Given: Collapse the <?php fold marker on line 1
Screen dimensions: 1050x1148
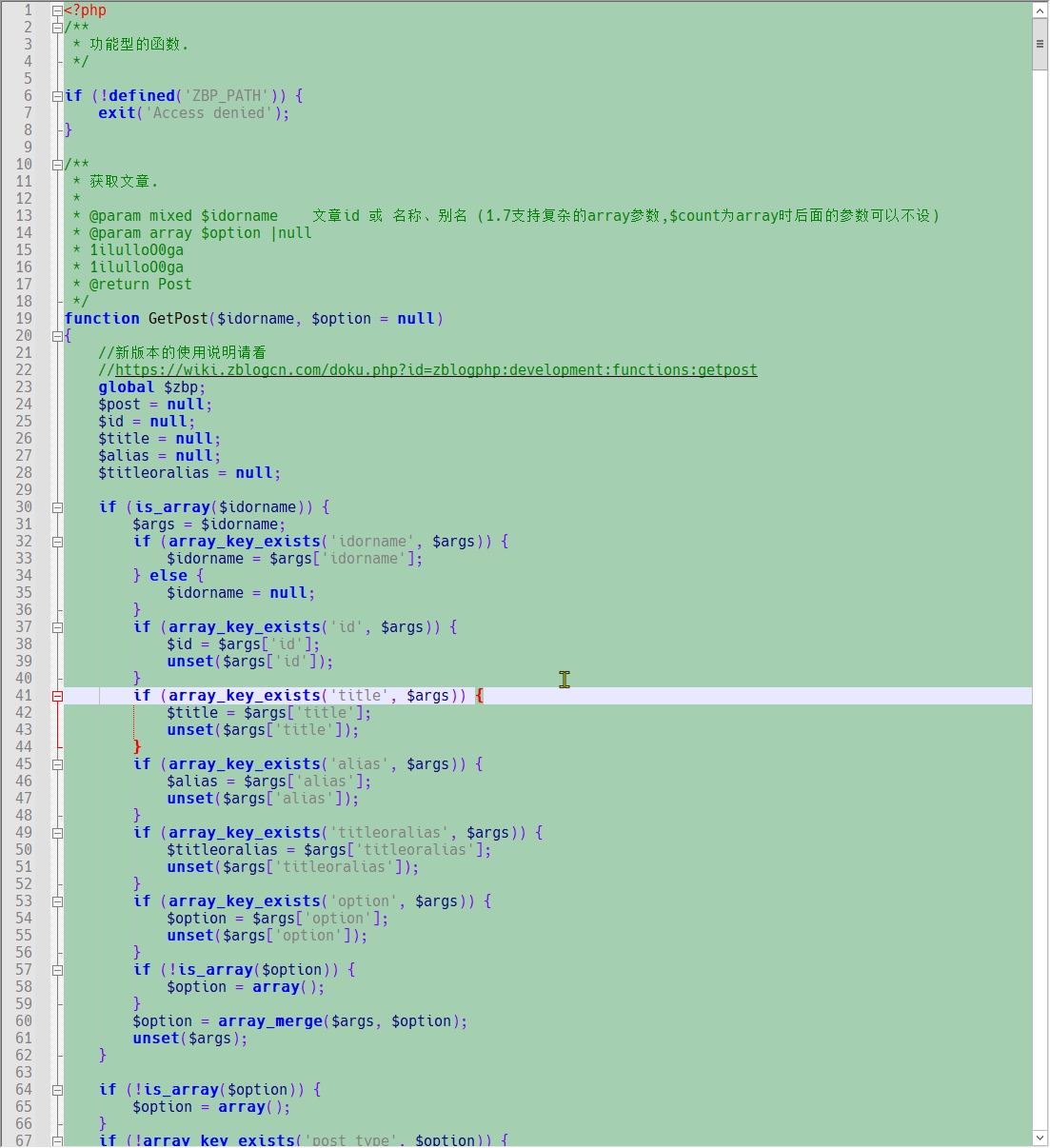Looking at the screenshot, I should (57, 10).
